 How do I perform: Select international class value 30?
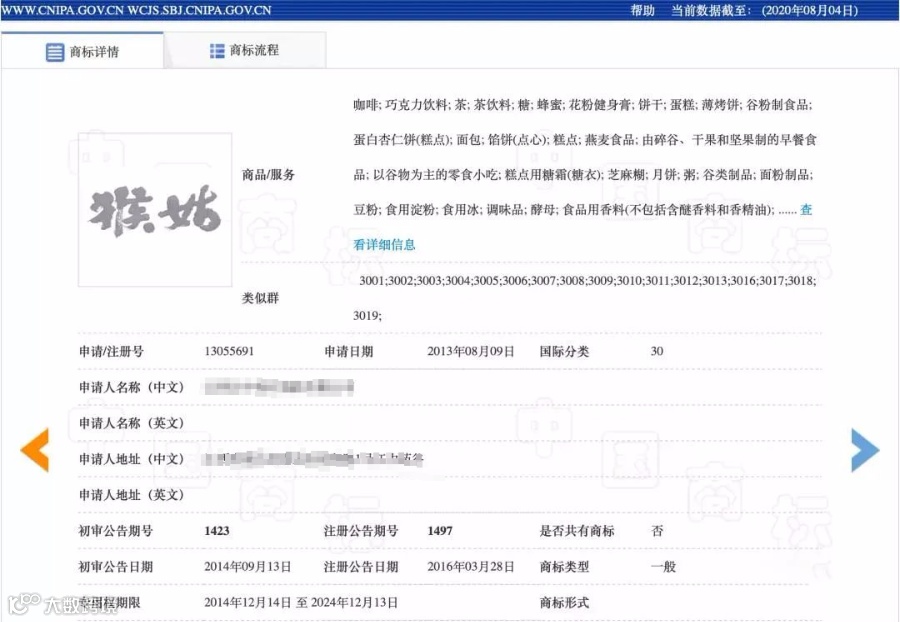(657, 351)
